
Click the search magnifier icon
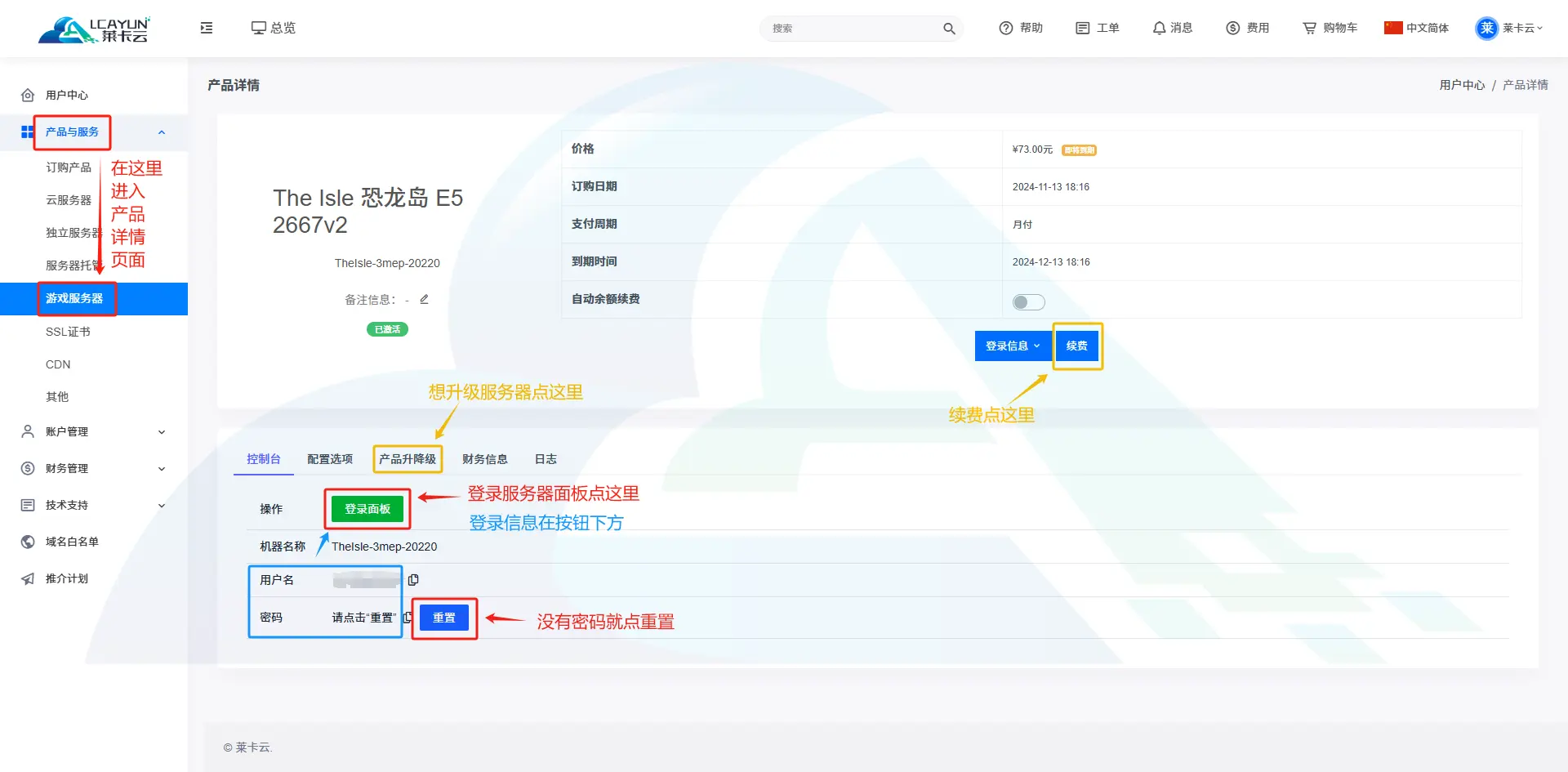click(948, 29)
